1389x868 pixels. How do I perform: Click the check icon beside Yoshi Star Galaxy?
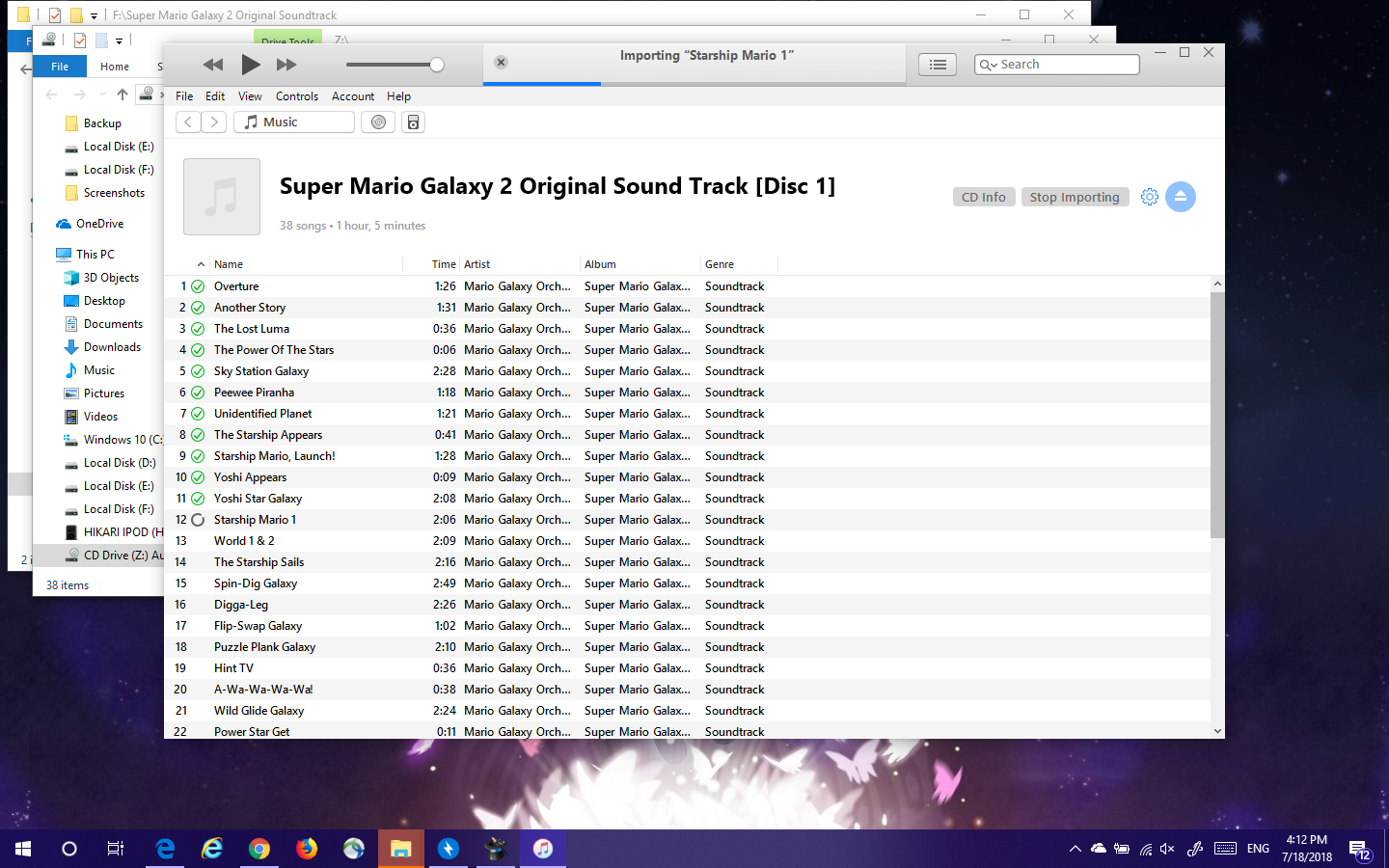198,499
